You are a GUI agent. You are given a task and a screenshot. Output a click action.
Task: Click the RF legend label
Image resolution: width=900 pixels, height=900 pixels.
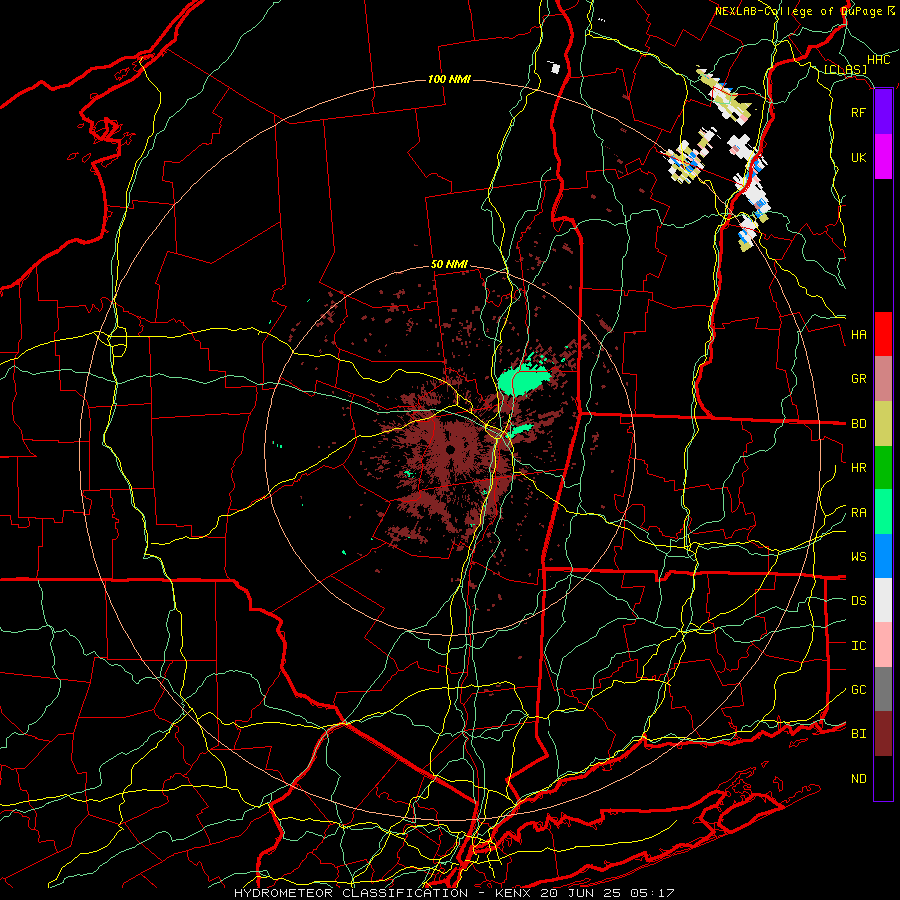pos(858,112)
